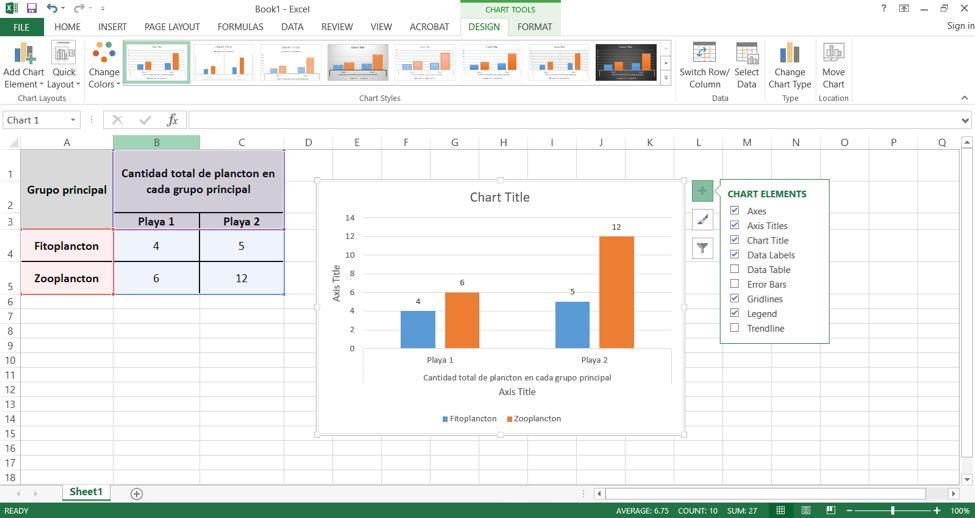Open Add Chart Element menu
Screen dimensions: 975x518
click(x=24, y=66)
